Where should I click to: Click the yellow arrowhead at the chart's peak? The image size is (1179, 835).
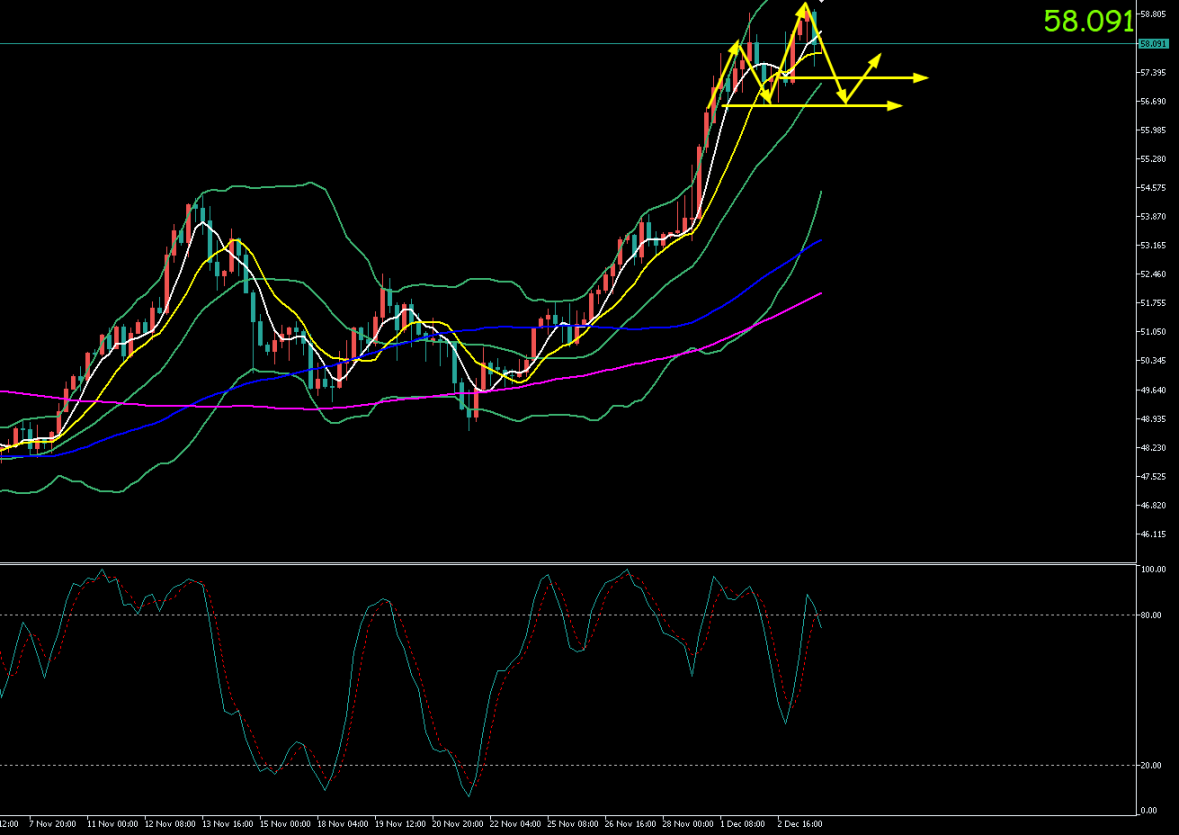(804, 8)
